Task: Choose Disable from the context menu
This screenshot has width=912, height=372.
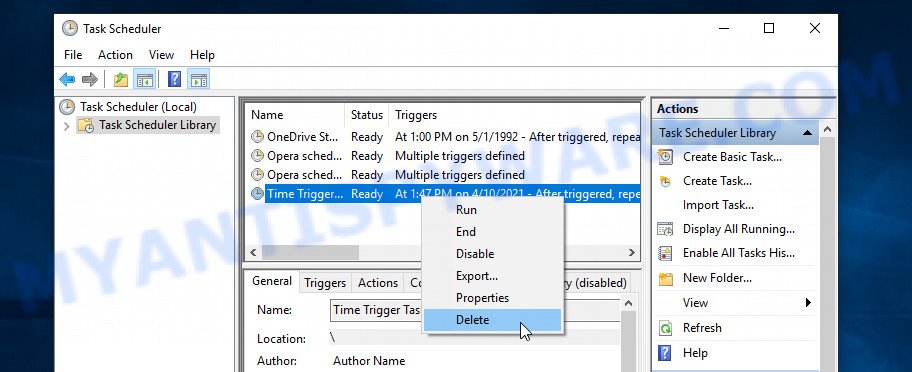Action: [x=493, y=254]
